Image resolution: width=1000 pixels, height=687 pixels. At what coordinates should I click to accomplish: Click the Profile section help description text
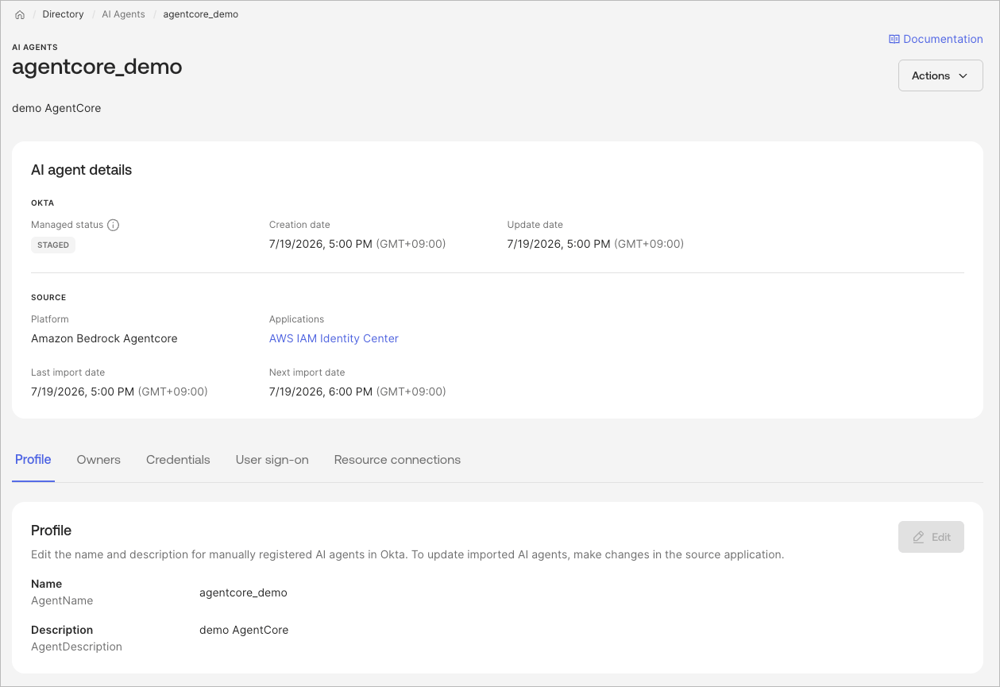pyautogui.click(x=408, y=554)
